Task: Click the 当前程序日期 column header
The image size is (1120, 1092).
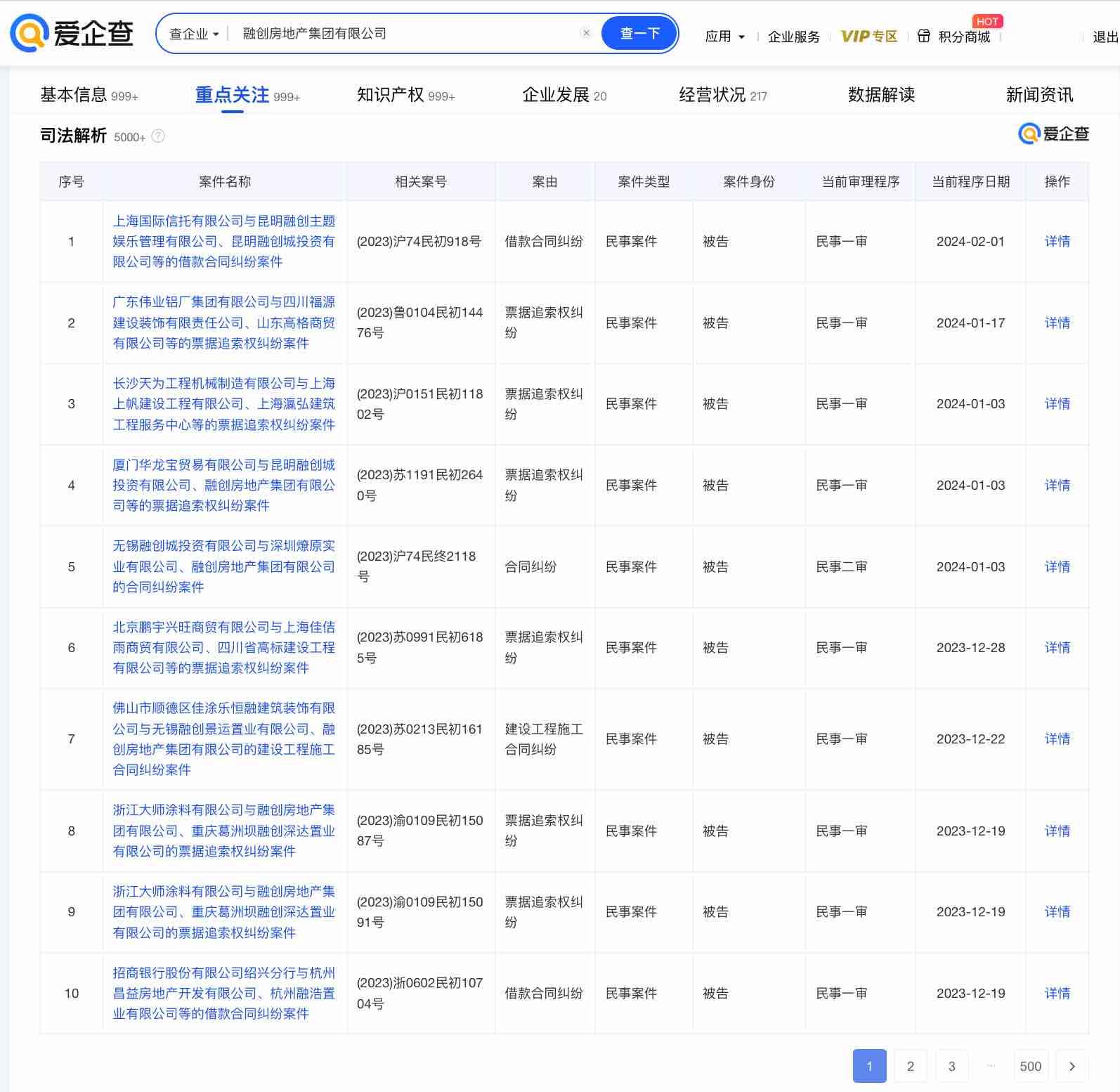Action: (x=970, y=181)
